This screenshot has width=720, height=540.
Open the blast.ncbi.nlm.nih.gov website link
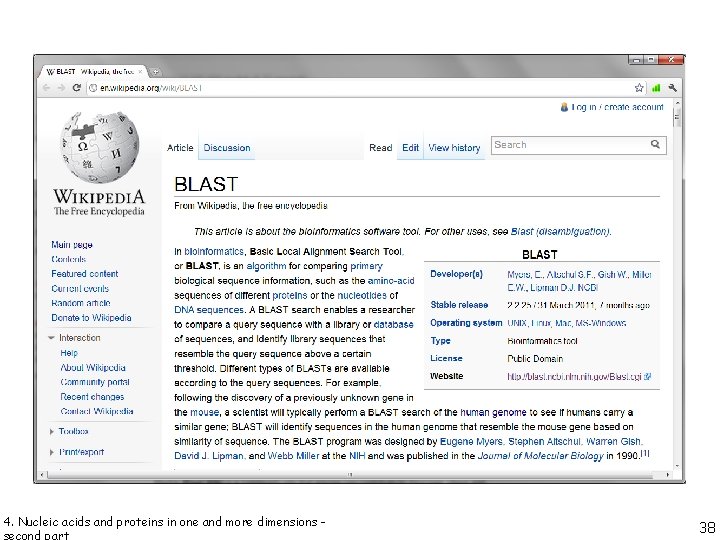574,377
